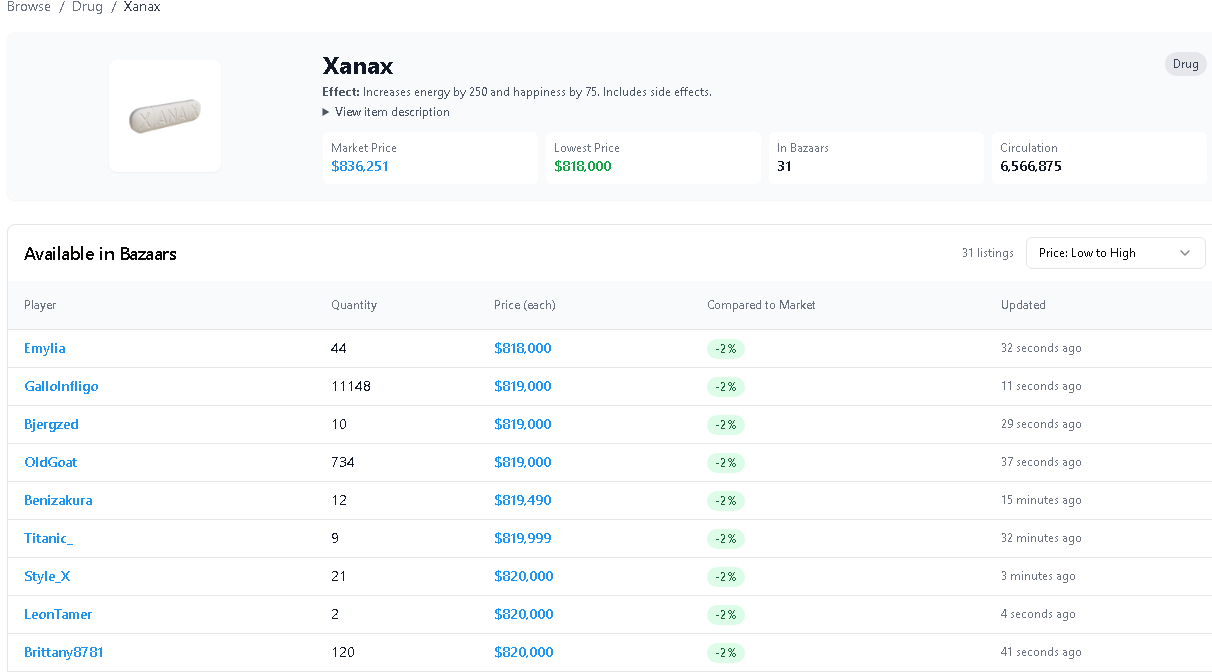Go to Drug category breadcrumb
The width and height of the screenshot is (1212, 672).
(87, 7)
